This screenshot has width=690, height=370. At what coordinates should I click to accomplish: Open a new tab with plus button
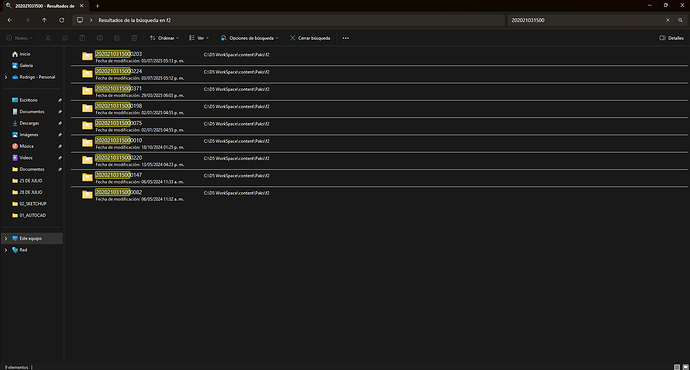click(x=97, y=6)
